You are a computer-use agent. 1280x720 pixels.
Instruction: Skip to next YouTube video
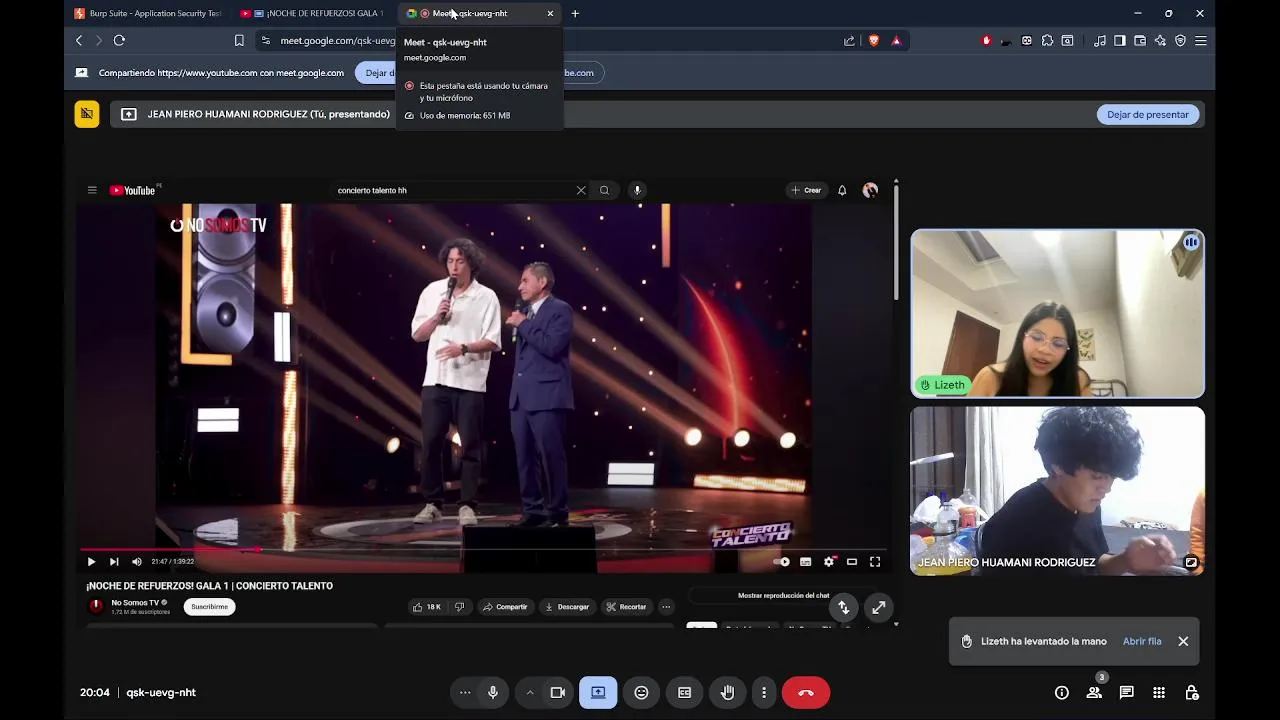coord(114,562)
